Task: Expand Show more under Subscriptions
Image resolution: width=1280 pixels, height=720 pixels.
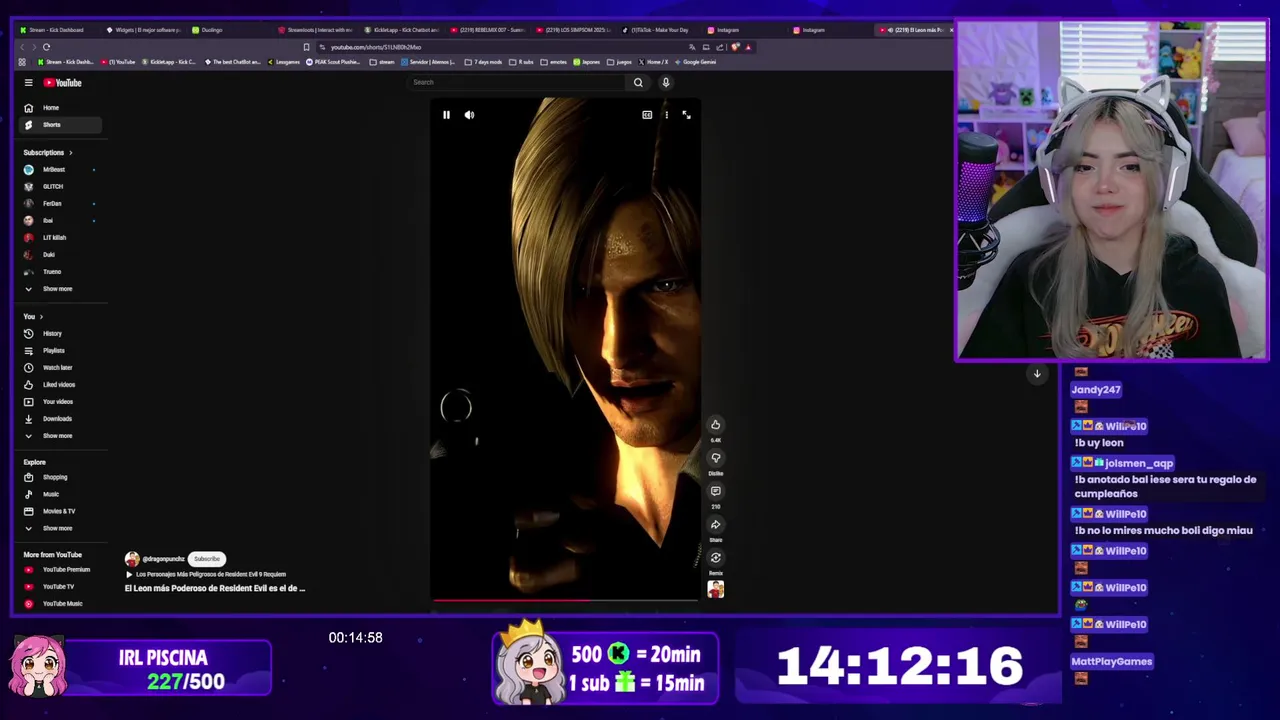Action: coord(59,289)
